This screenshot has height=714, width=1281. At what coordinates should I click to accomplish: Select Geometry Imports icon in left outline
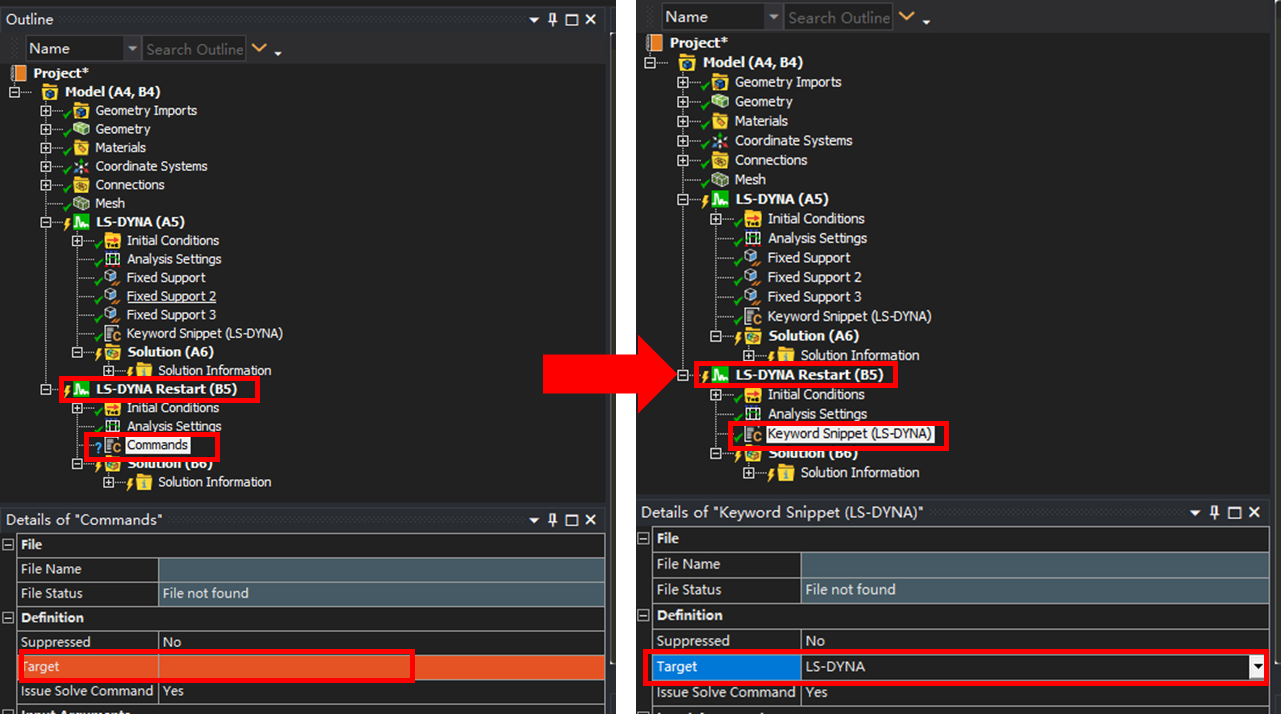81,110
